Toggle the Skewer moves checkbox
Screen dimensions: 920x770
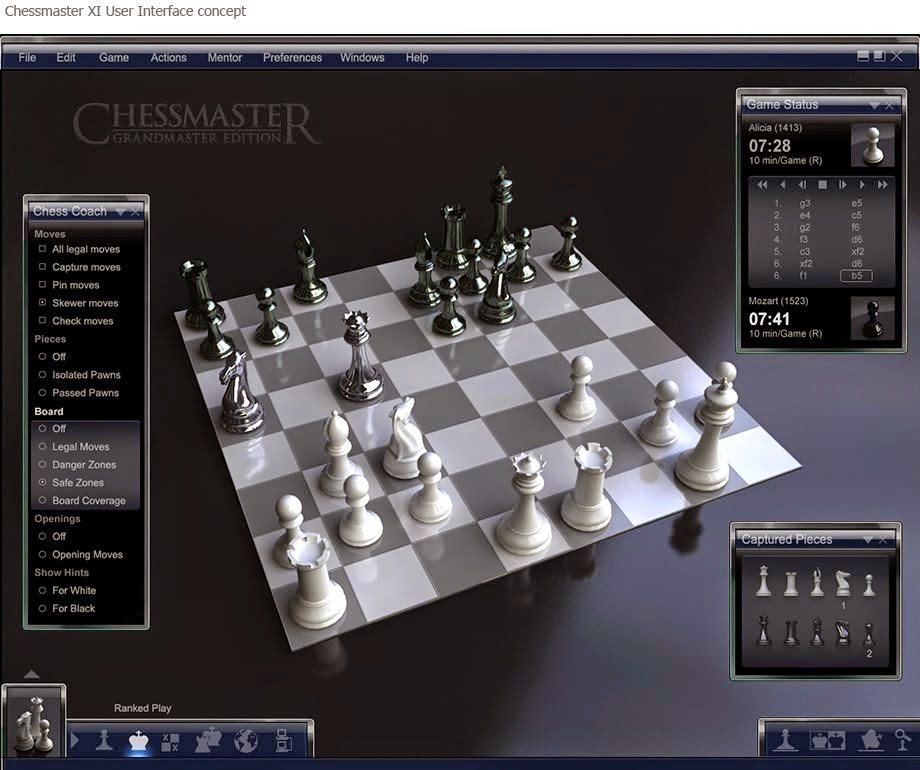tap(42, 302)
